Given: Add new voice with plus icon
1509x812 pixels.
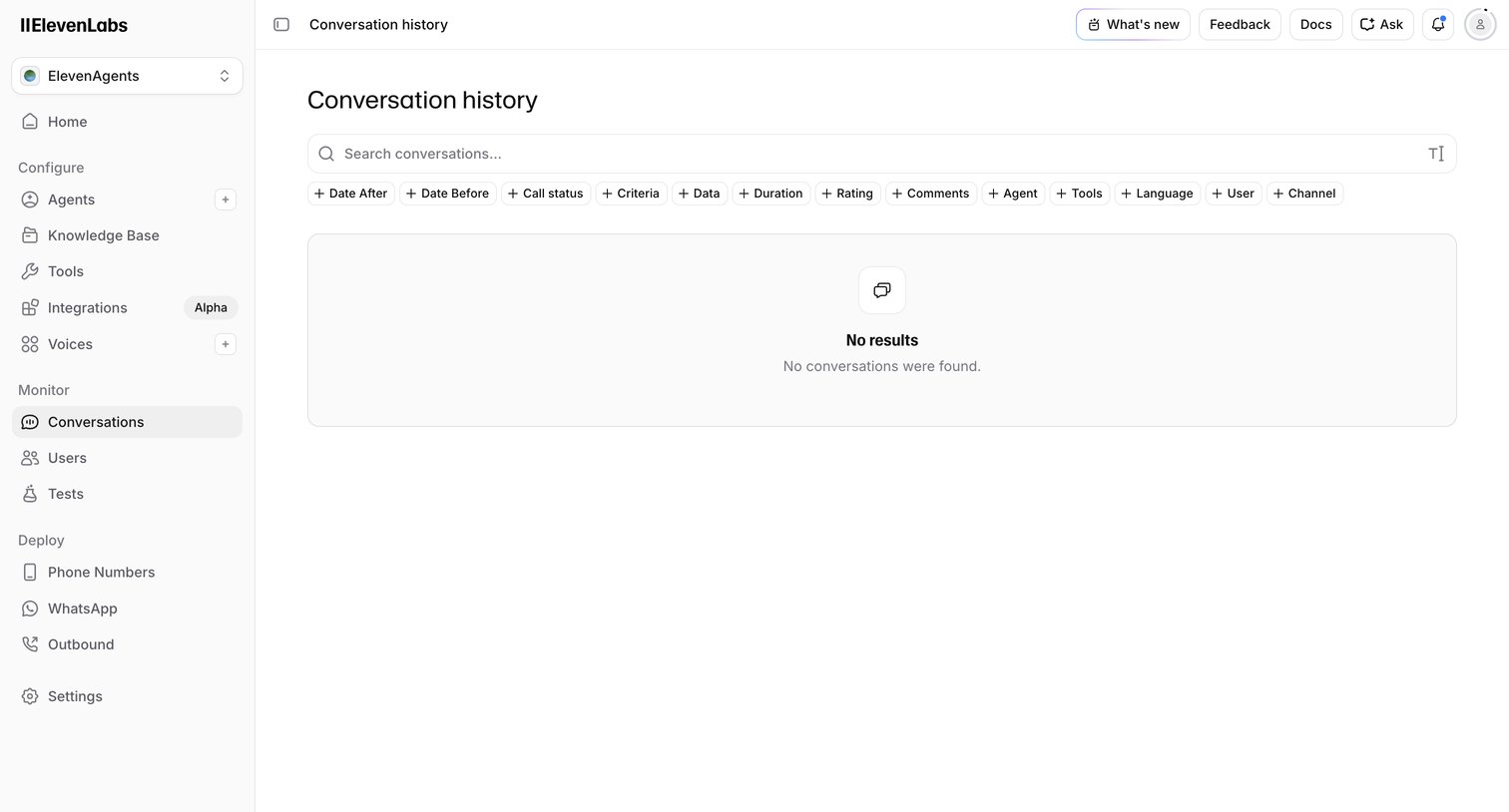Looking at the screenshot, I should pyautogui.click(x=226, y=344).
